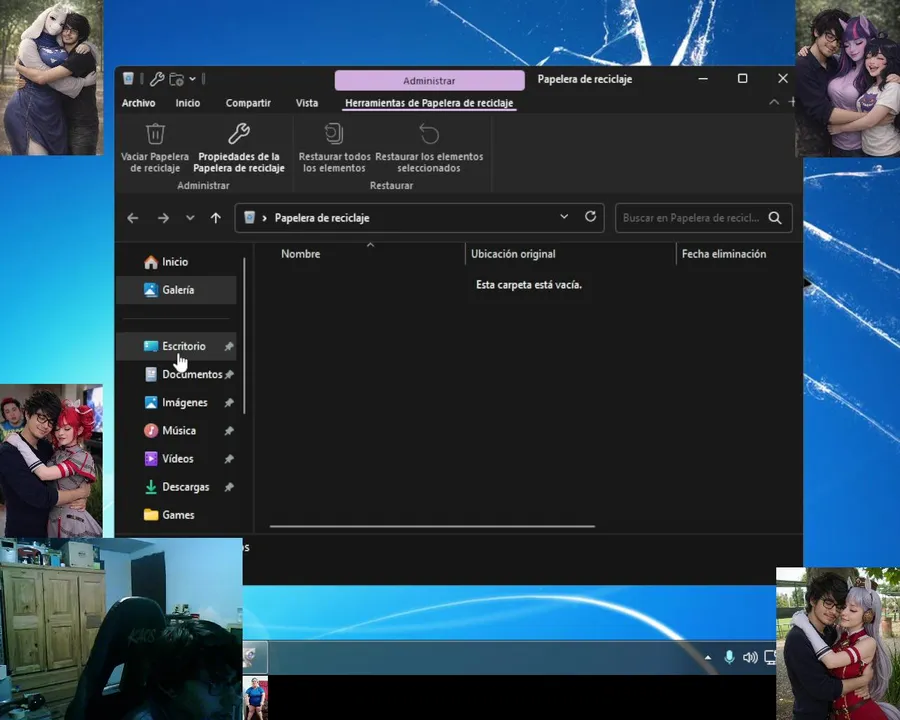The image size is (900, 720).
Task: Maximize the Papelera de reciclaje window
Action: (742, 79)
